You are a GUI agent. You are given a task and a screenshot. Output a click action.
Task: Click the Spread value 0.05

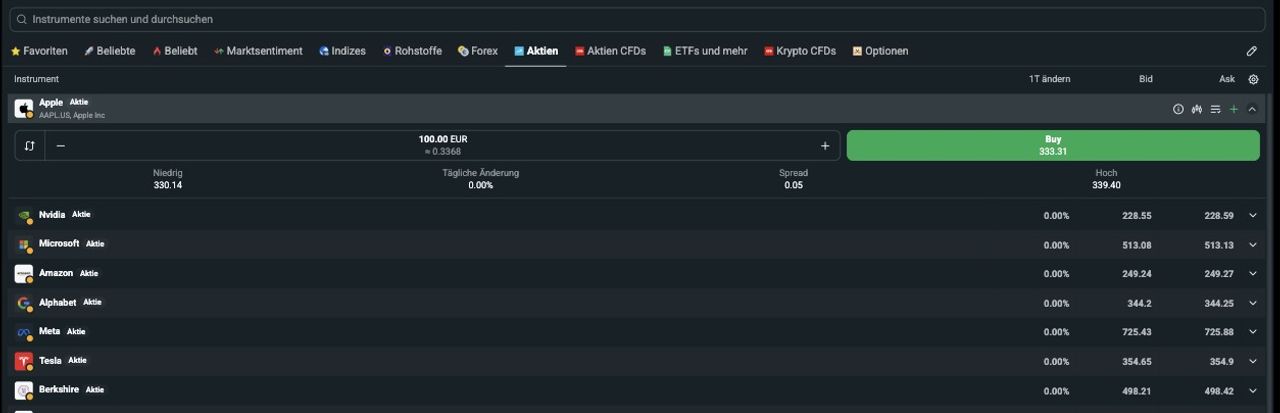click(793, 185)
